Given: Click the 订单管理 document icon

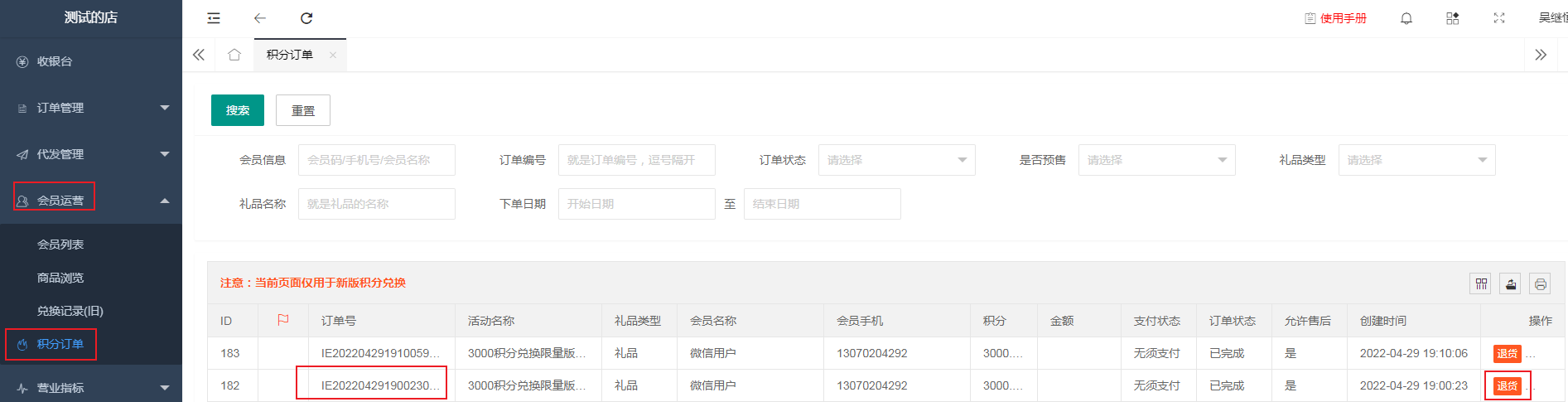Looking at the screenshot, I should [22, 109].
